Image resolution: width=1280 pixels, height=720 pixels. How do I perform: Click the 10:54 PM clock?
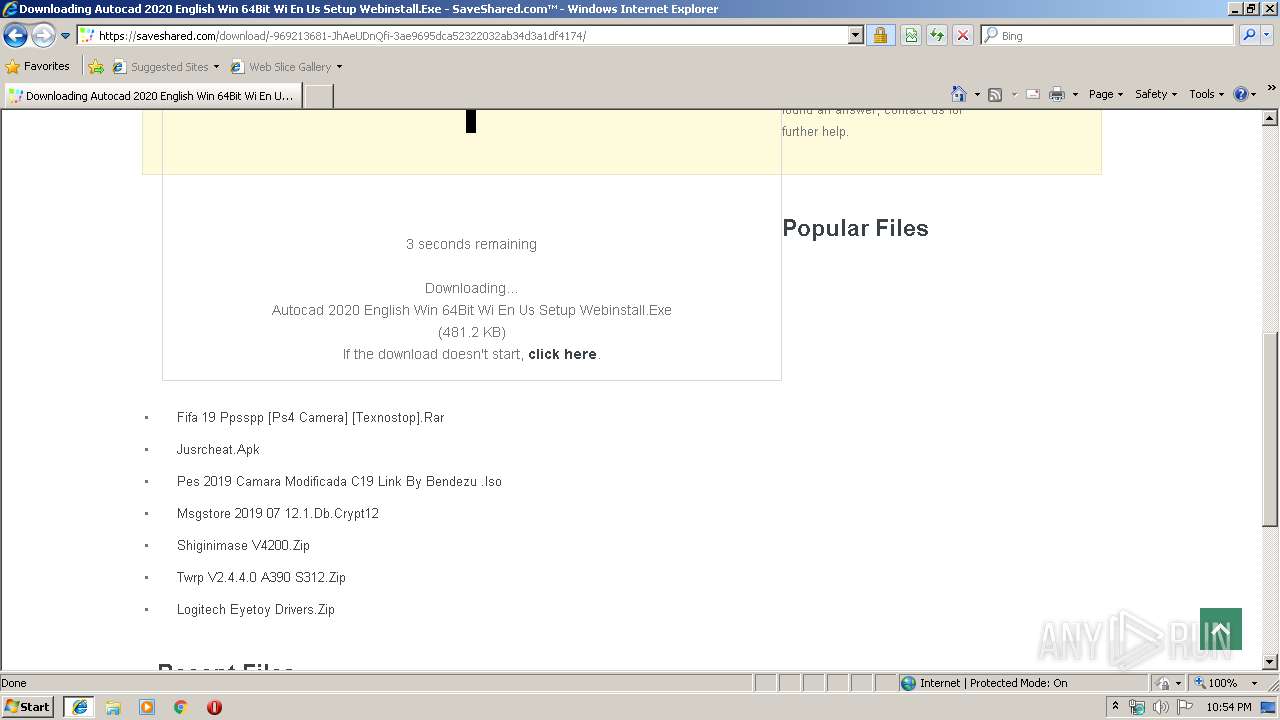coord(1229,707)
